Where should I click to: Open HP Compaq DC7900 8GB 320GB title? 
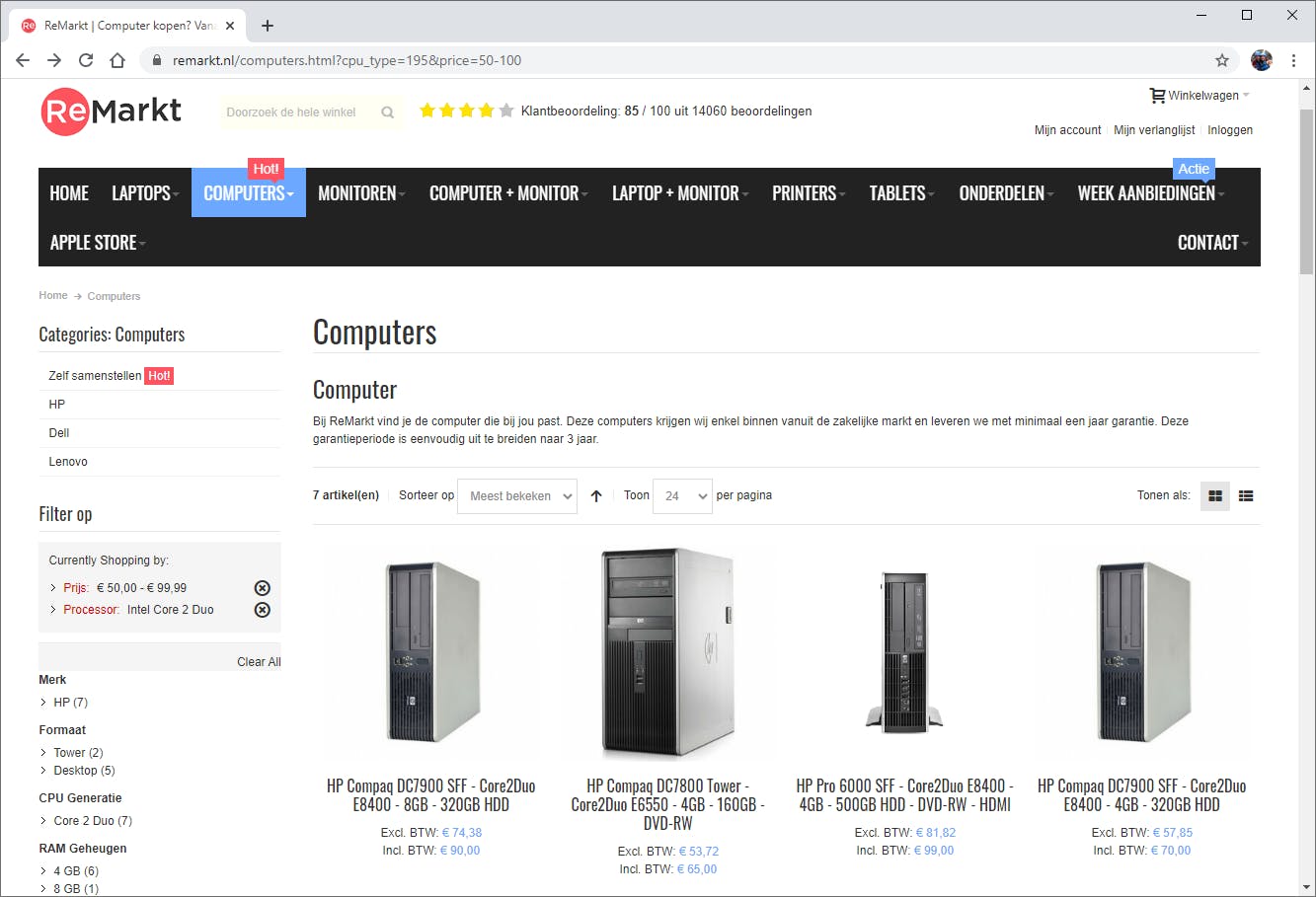[x=431, y=795]
